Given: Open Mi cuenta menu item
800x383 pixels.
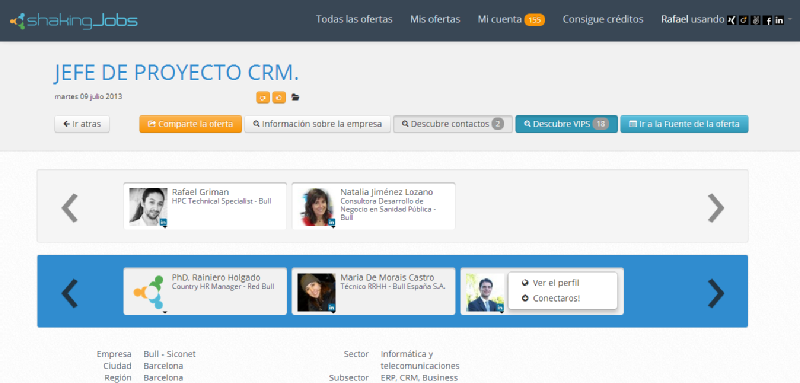Looking at the screenshot, I should 500,19.
